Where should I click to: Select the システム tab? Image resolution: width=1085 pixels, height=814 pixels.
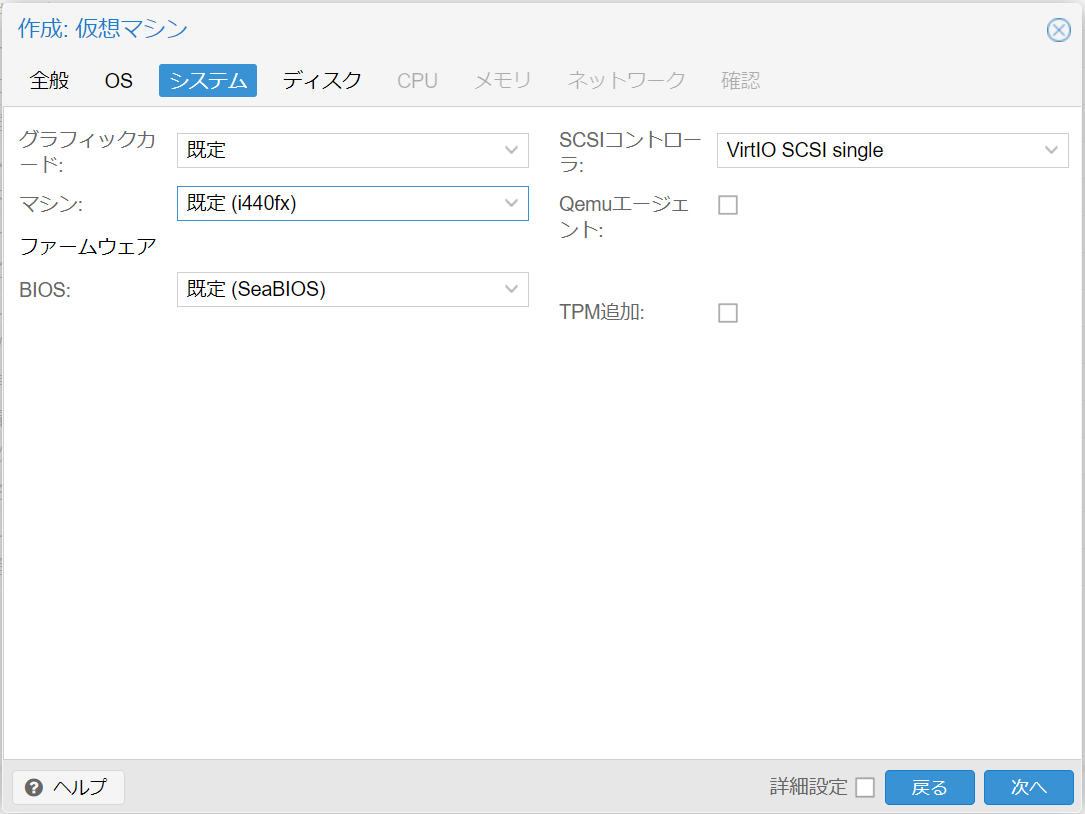(x=207, y=81)
